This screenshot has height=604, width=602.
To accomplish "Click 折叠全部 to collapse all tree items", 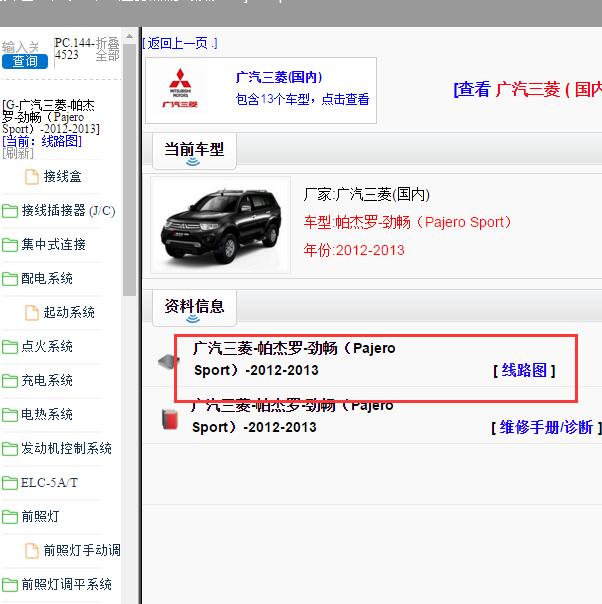I will [107, 49].
